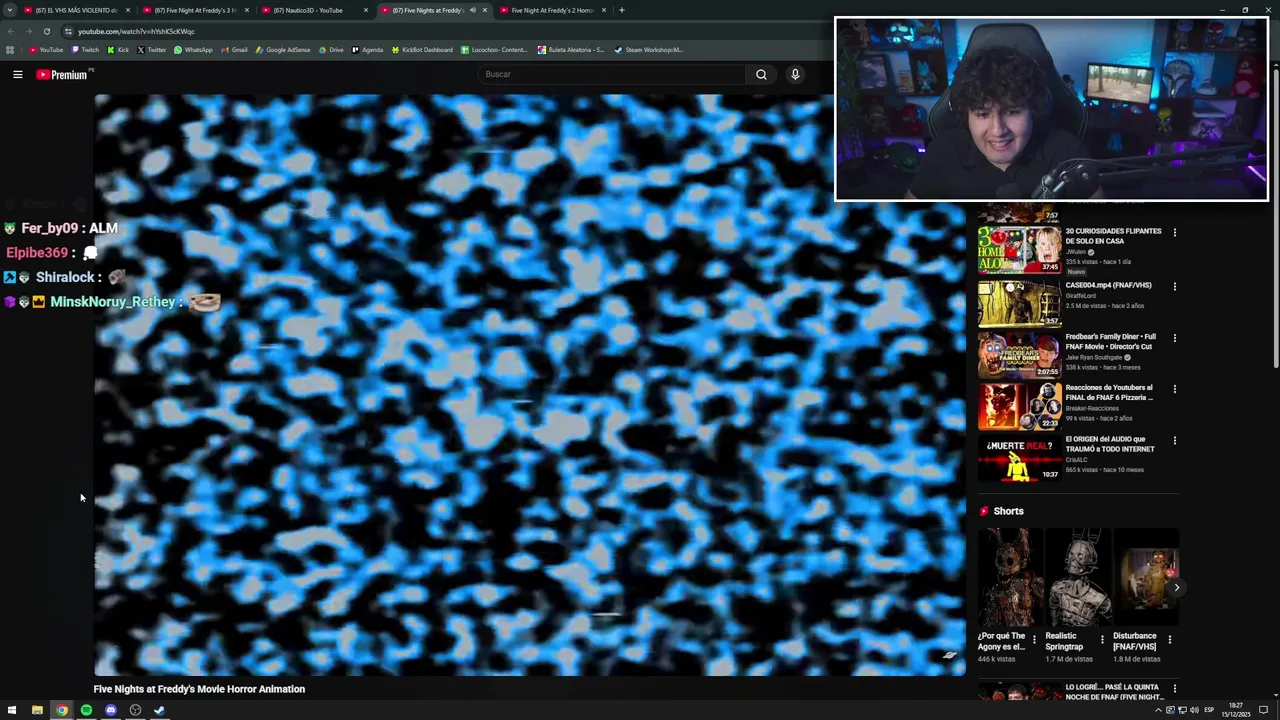
Task: Open Chrome from the taskbar
Action: pyautogui.click(x=62, y=710)
